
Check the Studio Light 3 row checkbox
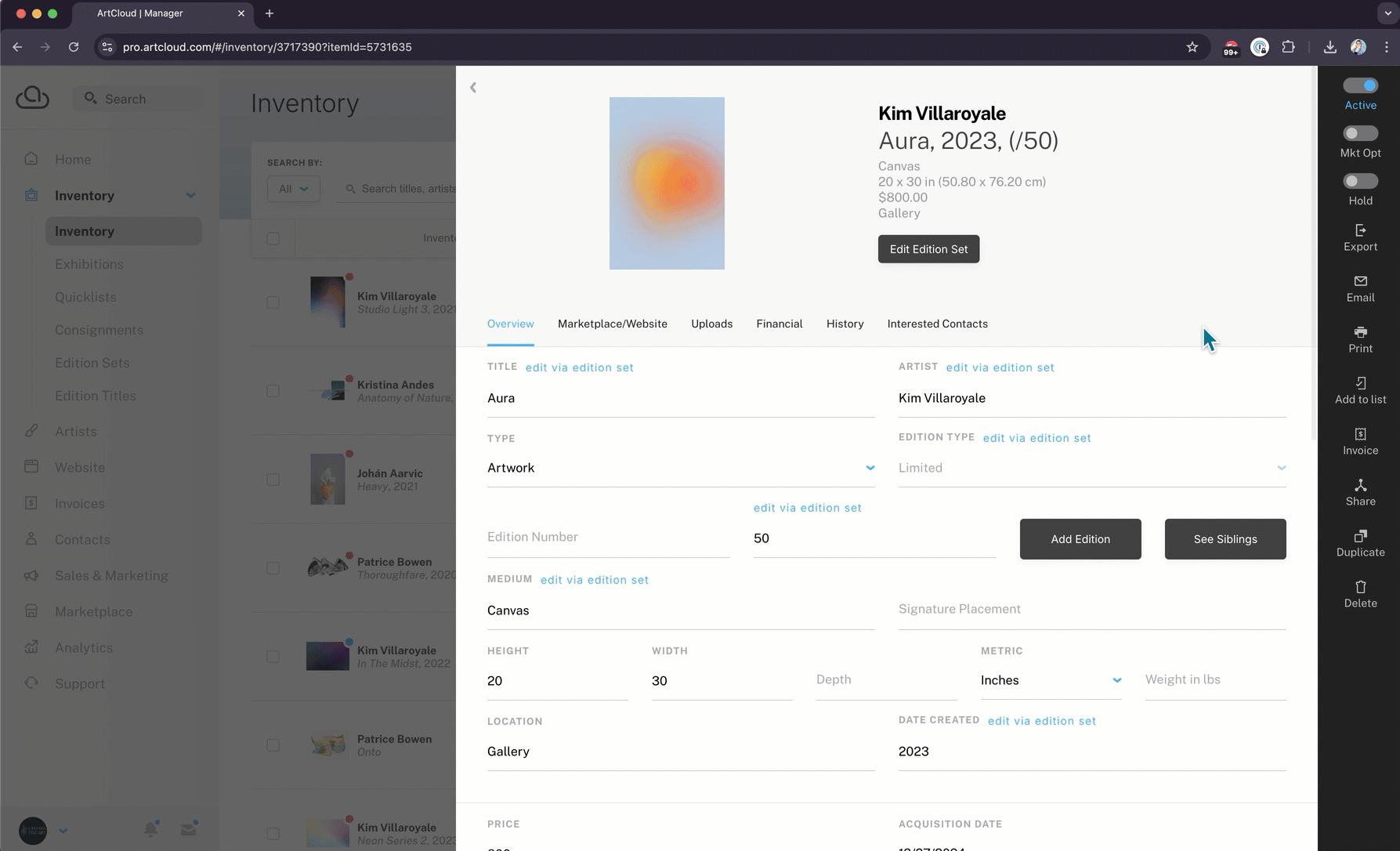273,302
